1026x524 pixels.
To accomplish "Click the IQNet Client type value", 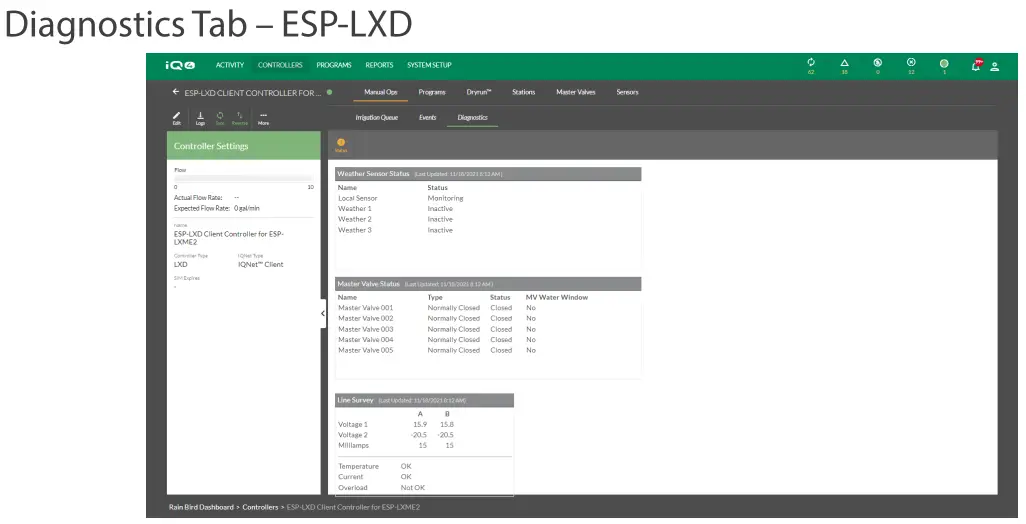I will pos(260,265).
